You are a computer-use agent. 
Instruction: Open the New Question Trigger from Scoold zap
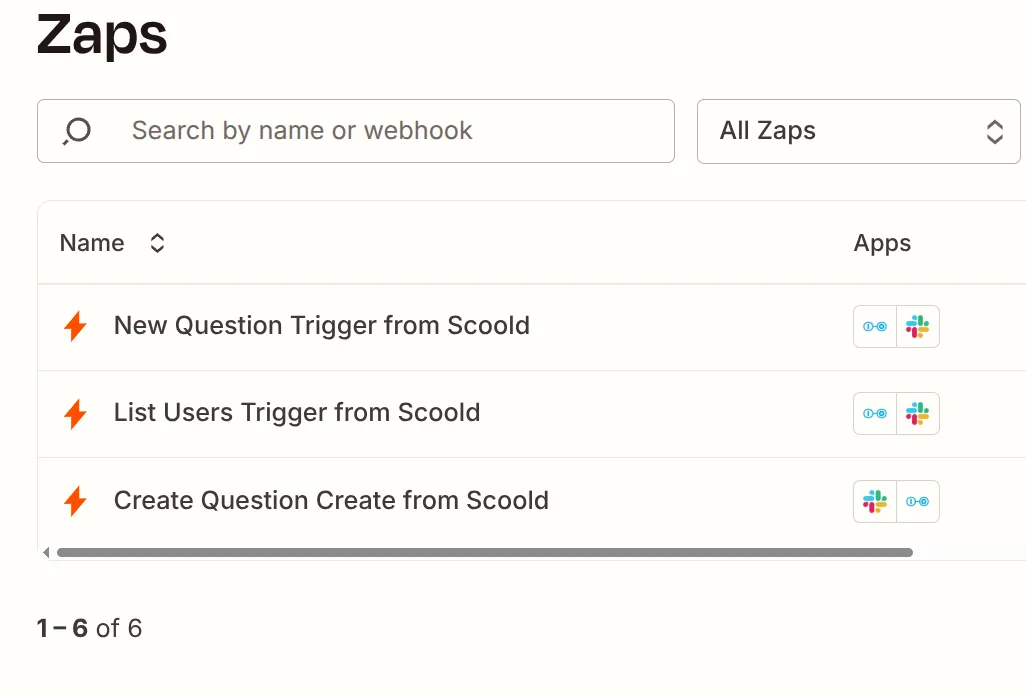[x=321, y=326]
